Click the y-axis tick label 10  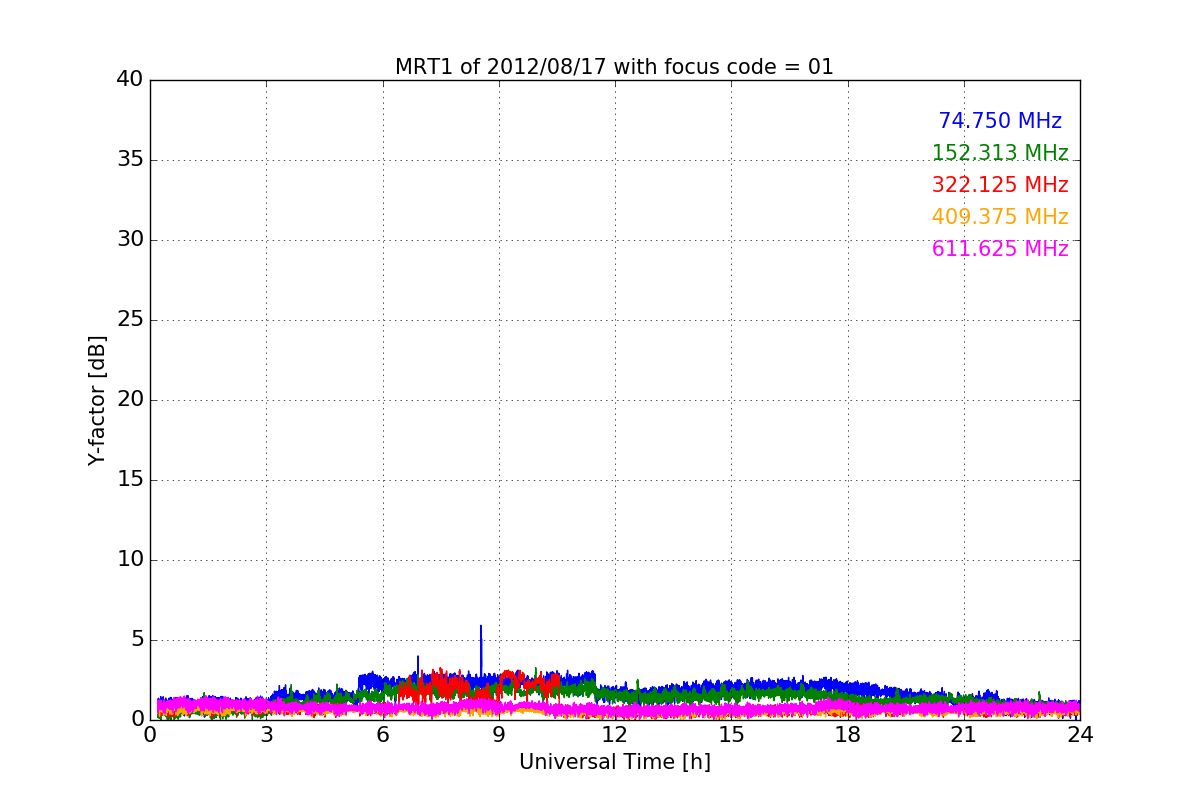pos(130,559)
